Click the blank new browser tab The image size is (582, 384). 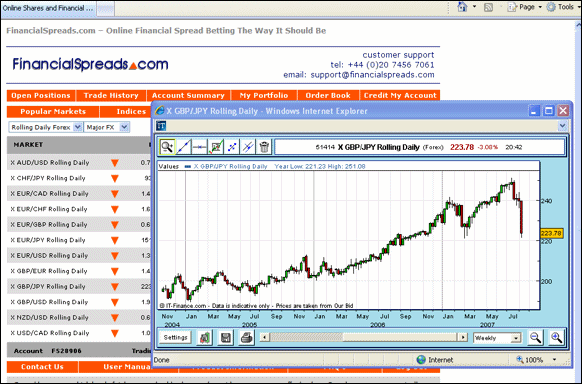[x=105, y=9]
